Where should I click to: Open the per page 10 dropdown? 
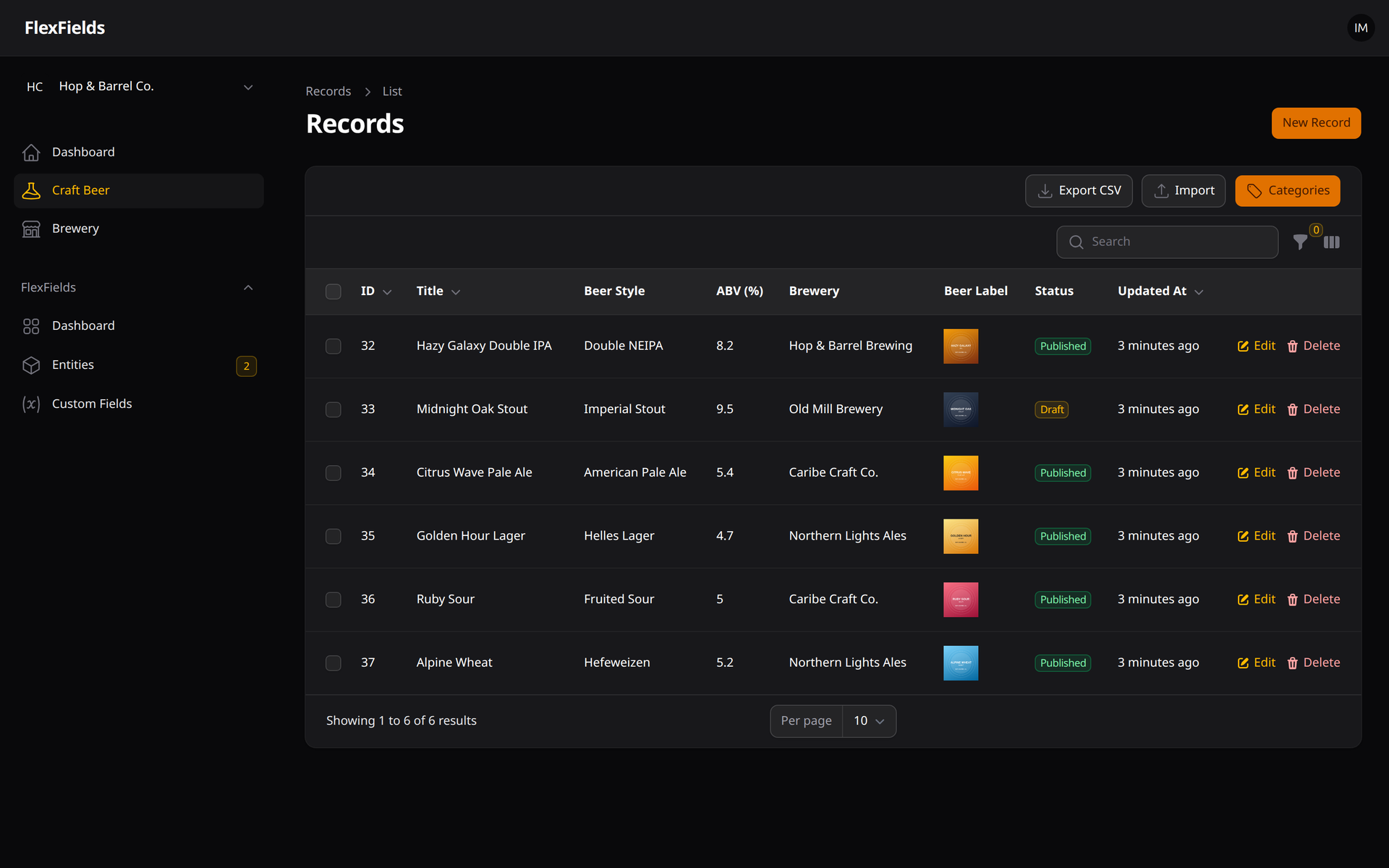(869, 721)
